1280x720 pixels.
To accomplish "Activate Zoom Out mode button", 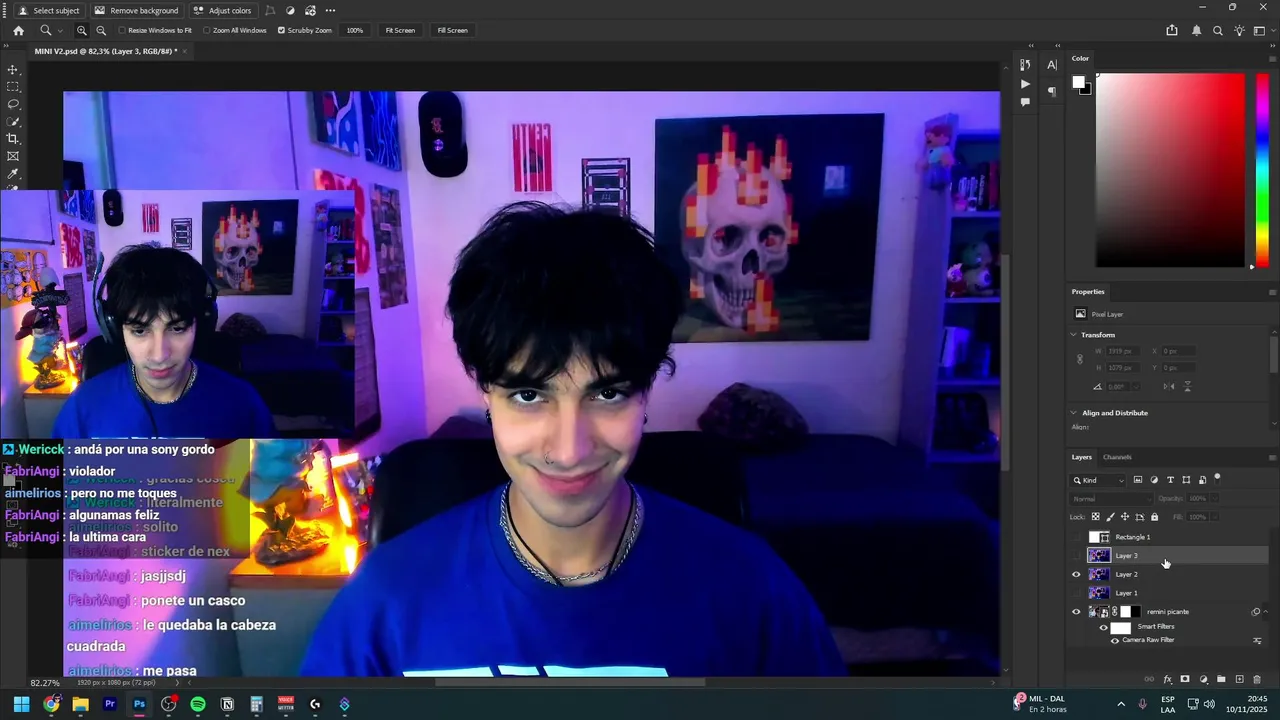I will [x=100, y=30].
